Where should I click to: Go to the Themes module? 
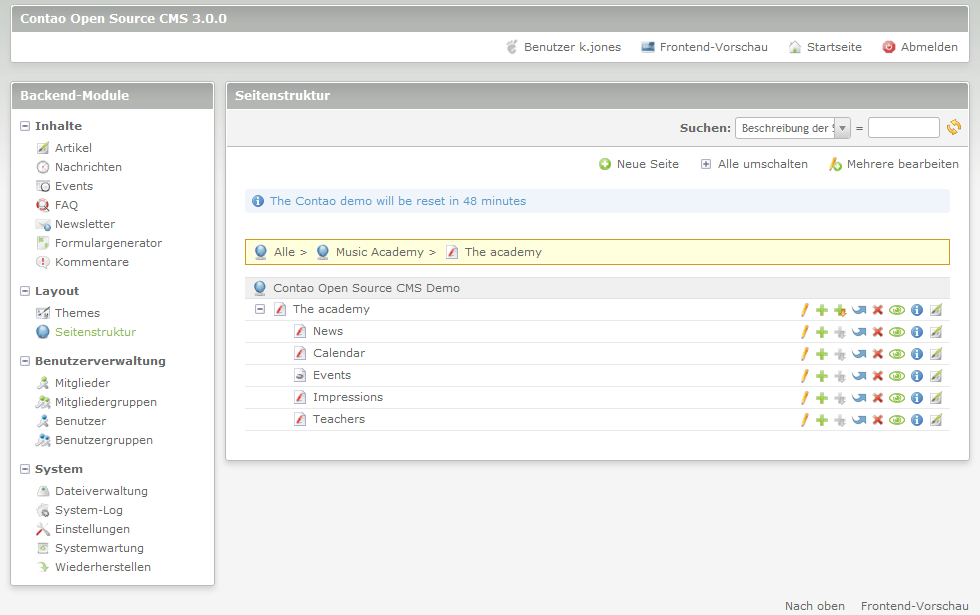pos(77,313)
